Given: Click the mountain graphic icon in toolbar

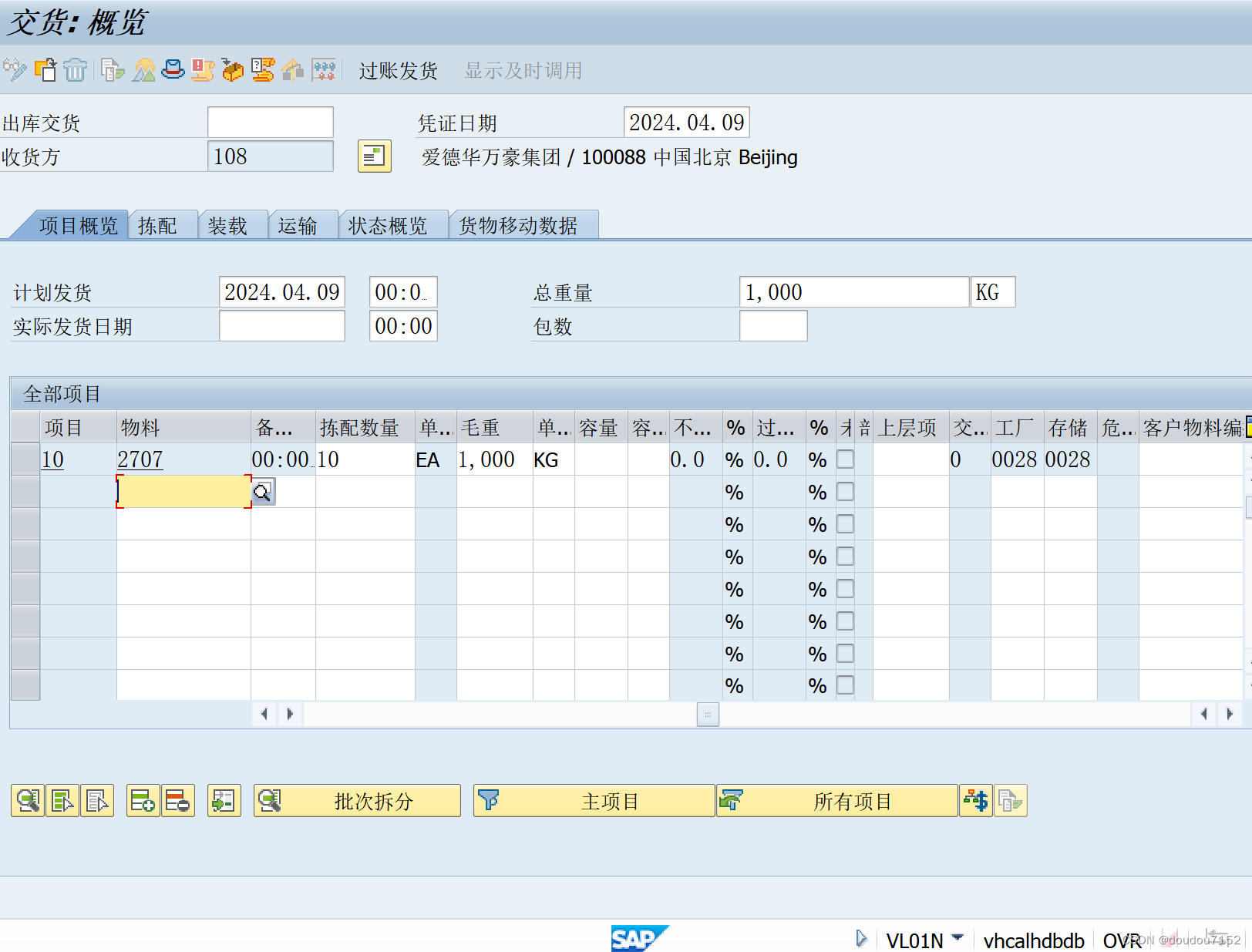Looking at the screenshot, I should 142,70.
